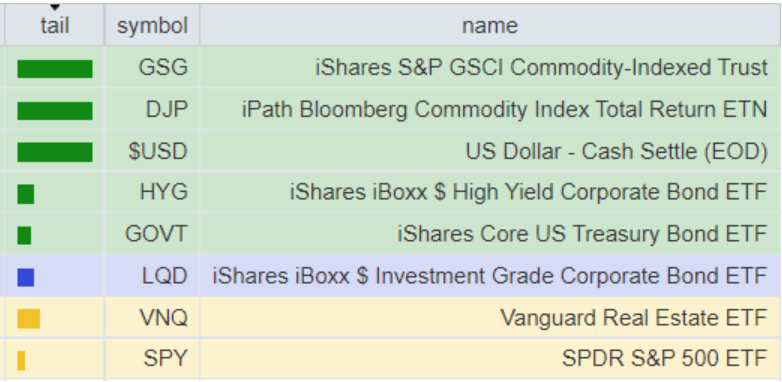Open iShares iBoxx $ High Yield Corporate Bond ETF

[528, 192]
